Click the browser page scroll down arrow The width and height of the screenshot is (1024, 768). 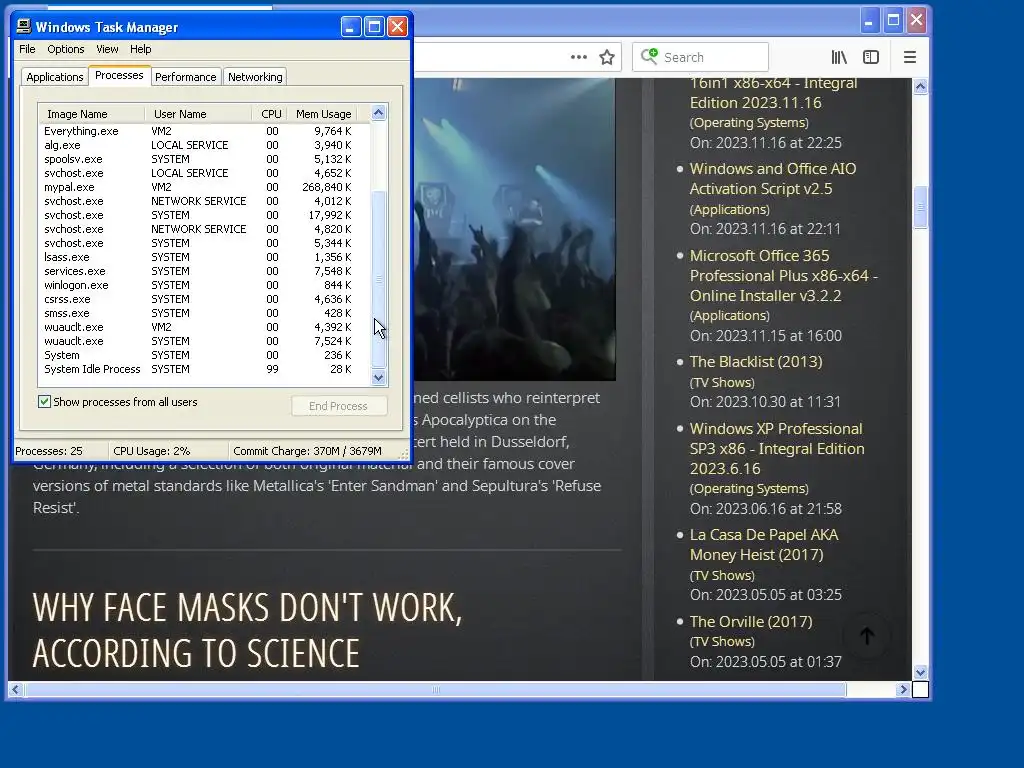(920, 672)
